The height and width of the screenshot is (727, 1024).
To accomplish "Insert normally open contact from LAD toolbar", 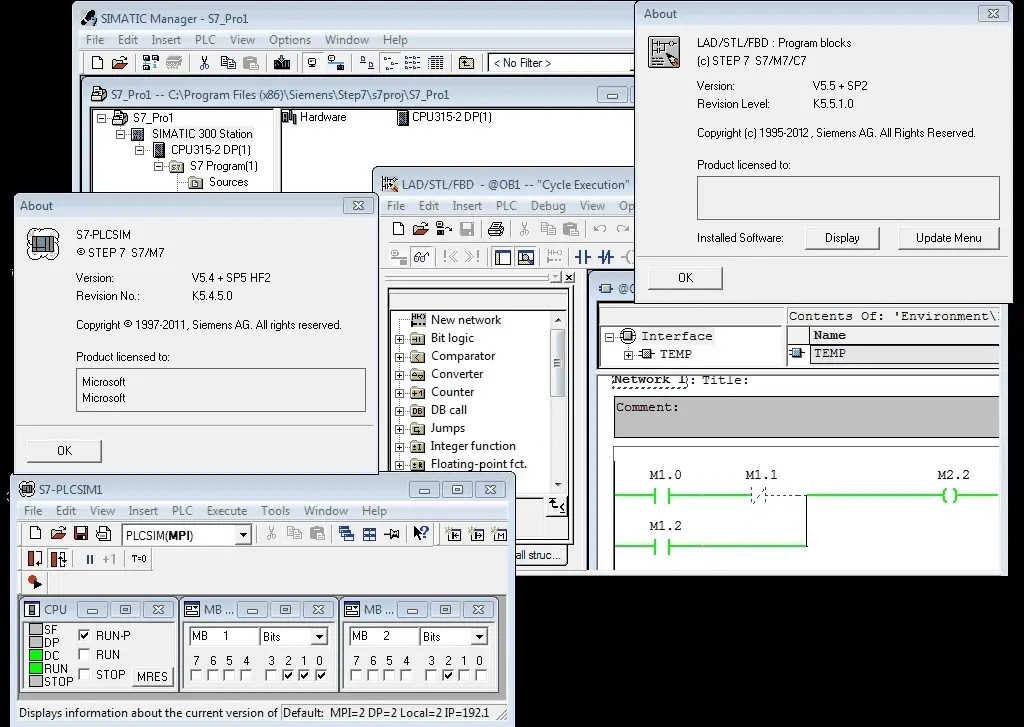I will click(x=583, y=257).
